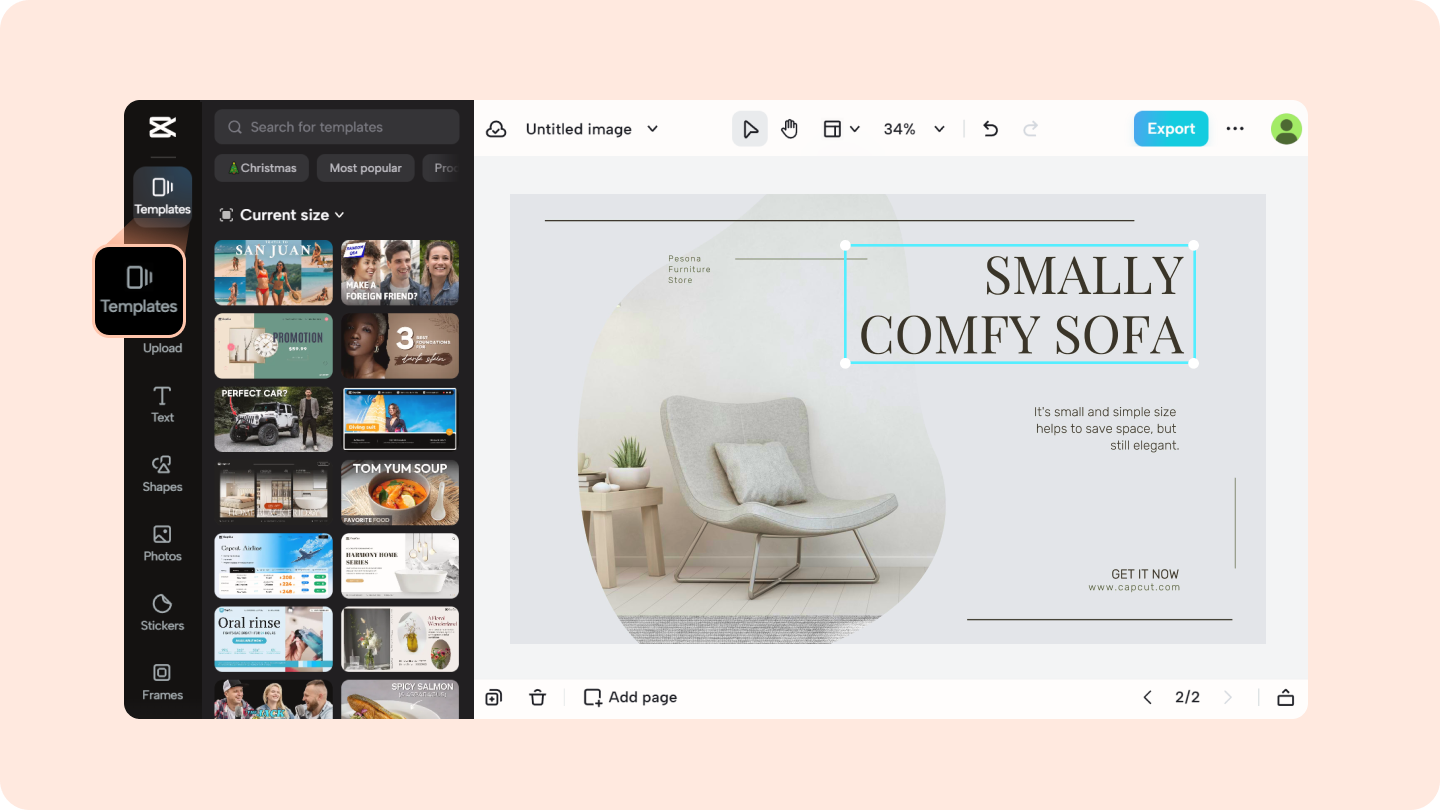This screenshot has width=1440, height=810.
Task: Choose the Promotion clock template
Action: point(274,346)
